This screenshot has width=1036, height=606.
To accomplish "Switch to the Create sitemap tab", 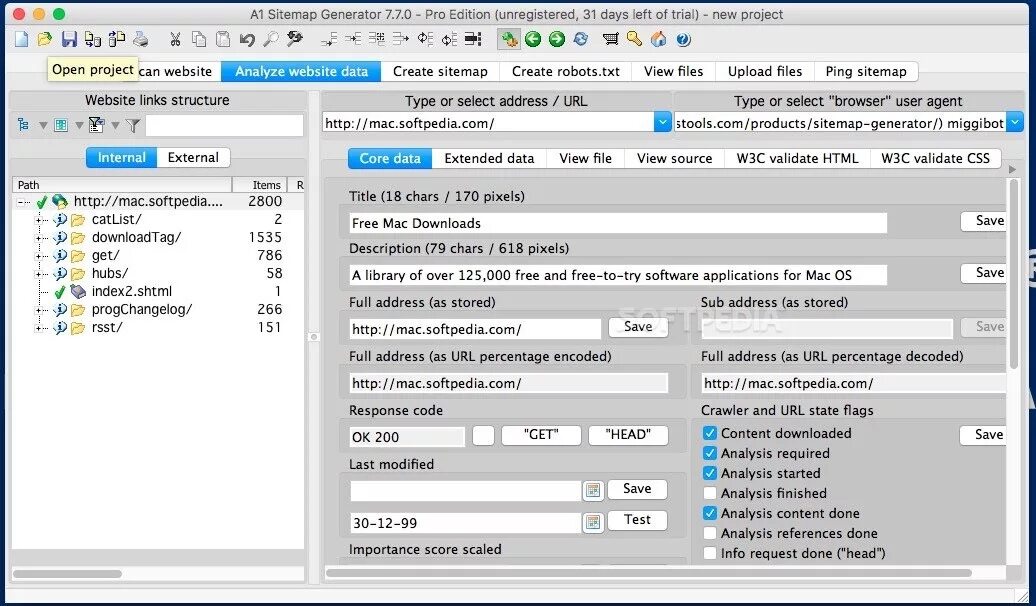I will (x=440, y=71).
